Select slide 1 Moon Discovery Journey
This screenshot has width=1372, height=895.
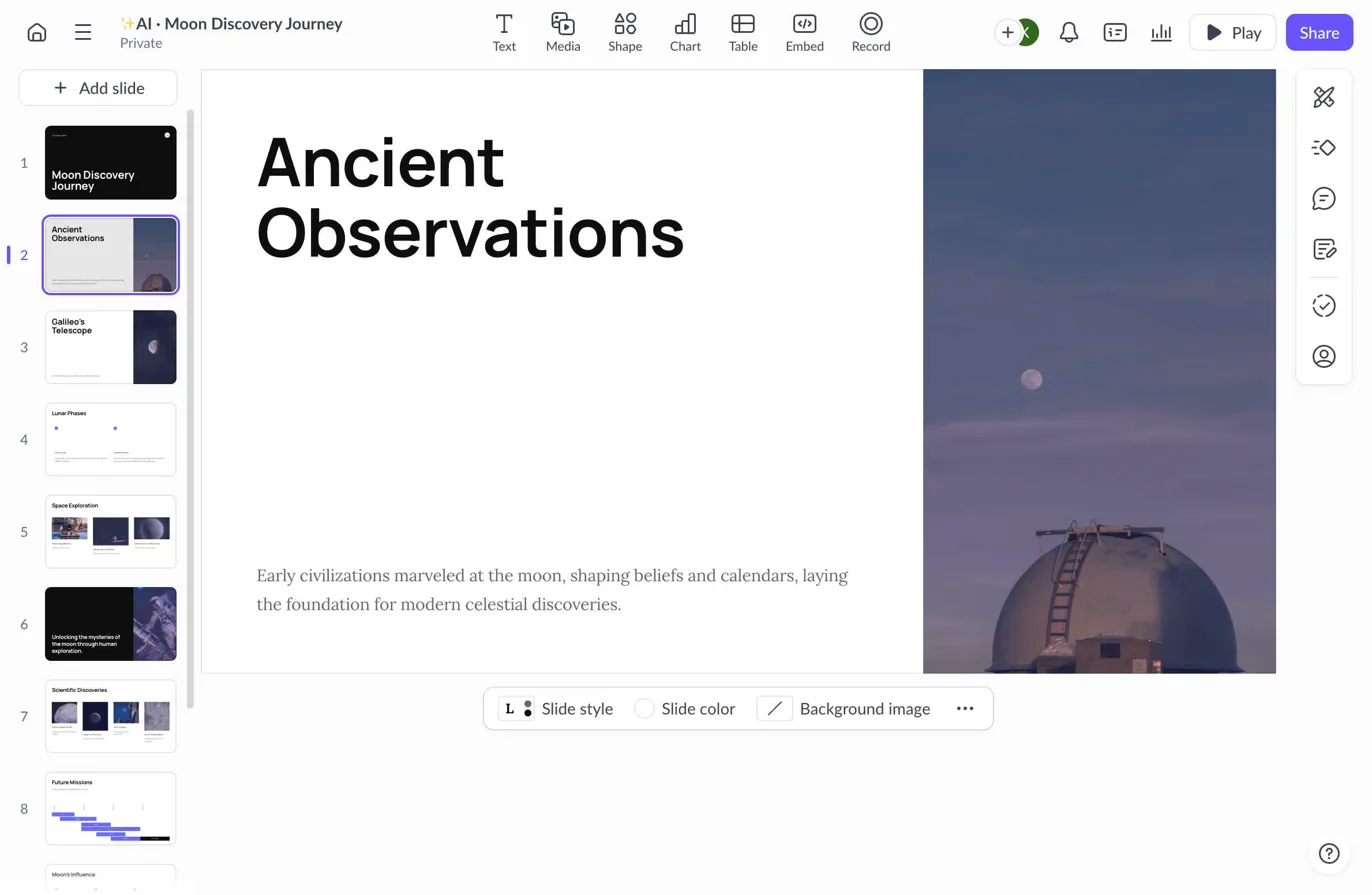point(111,162)
